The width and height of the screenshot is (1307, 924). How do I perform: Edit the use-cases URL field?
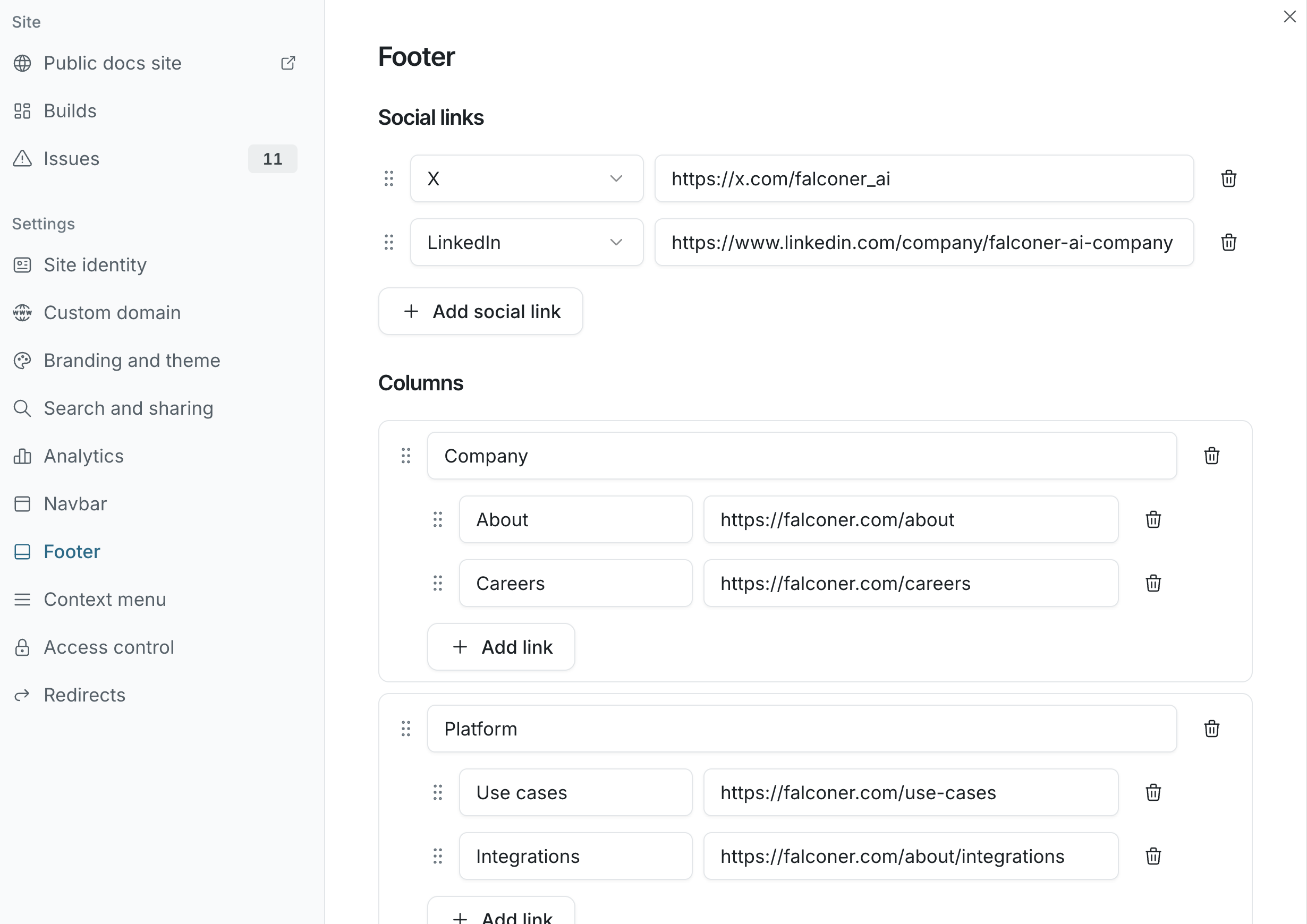point(911,792)
